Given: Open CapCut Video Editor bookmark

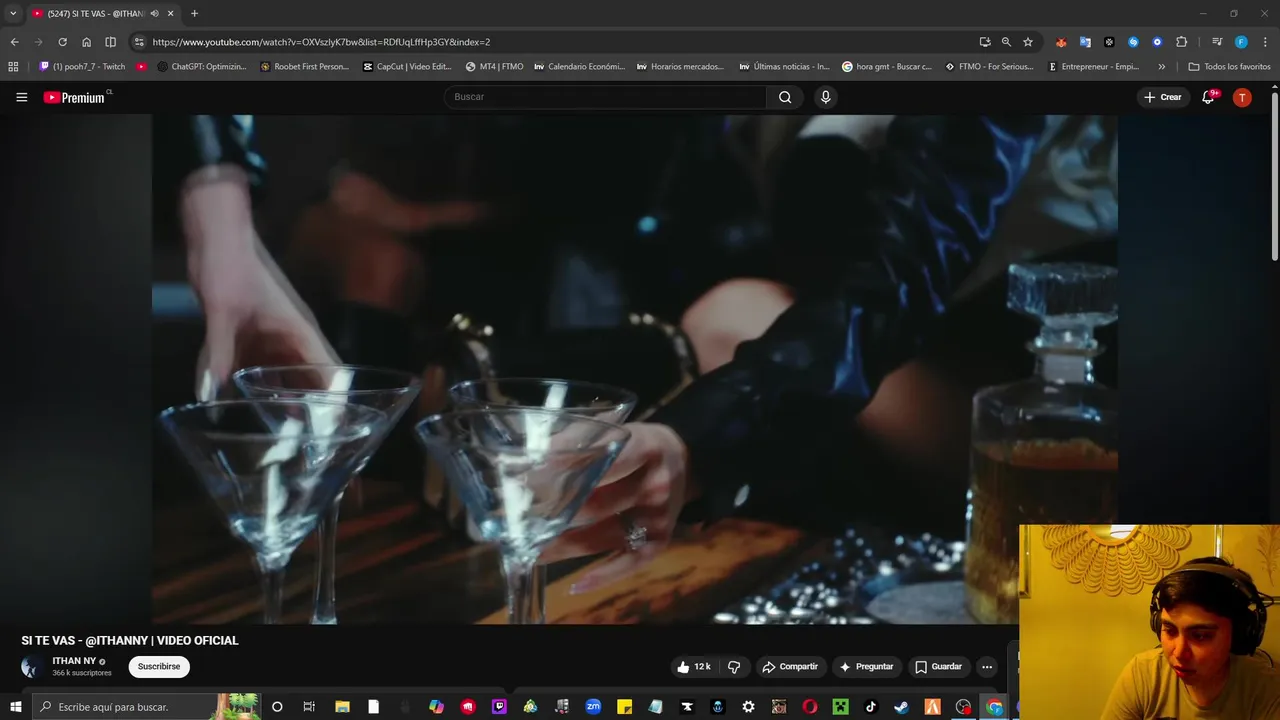Looking at the screenshot, I should tap(407, 67).
